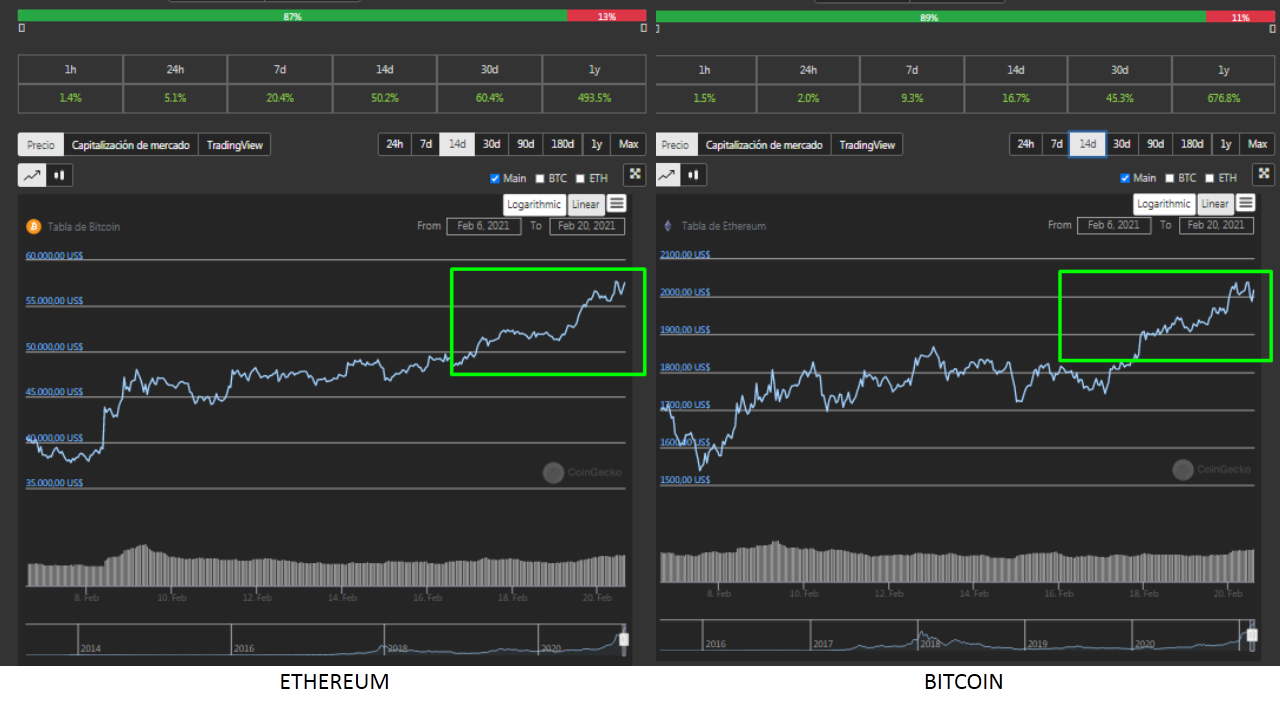Set Tabla de Bitcoin chart range to 24h

tap(395, 144)
